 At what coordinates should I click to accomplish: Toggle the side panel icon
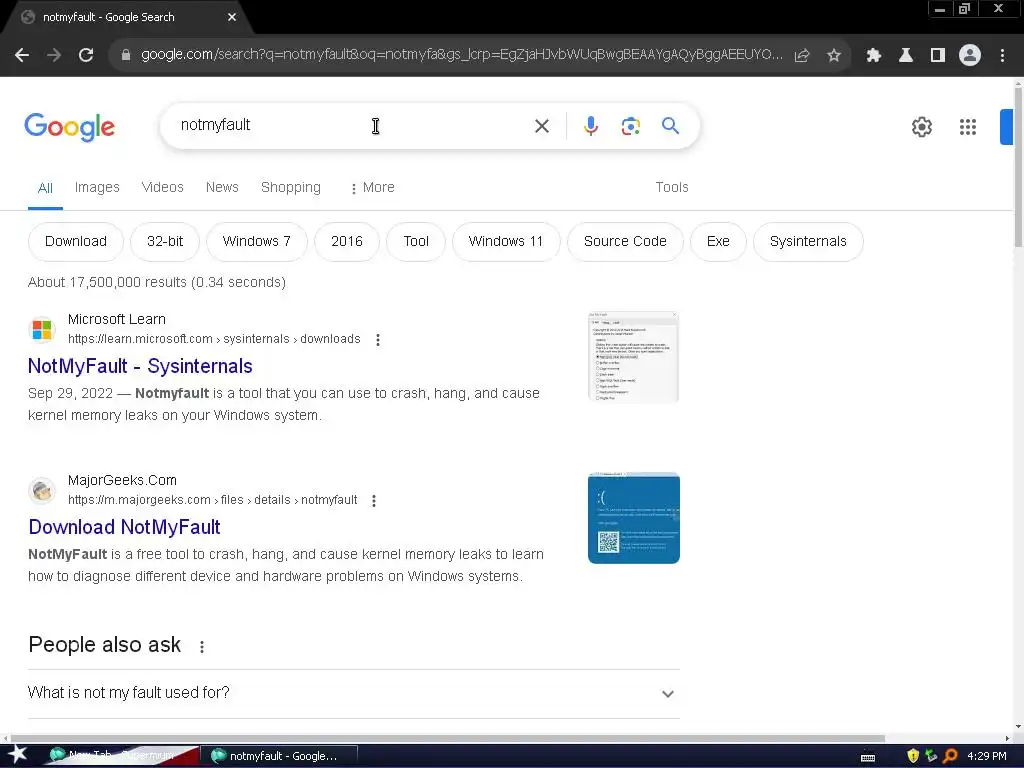[938, 56]
